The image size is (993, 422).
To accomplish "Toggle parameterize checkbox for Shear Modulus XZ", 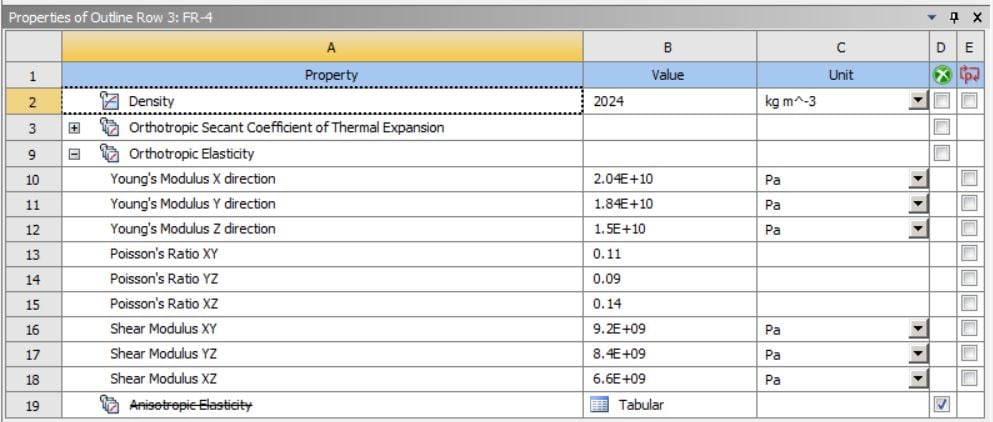I will tap(968, 378).
